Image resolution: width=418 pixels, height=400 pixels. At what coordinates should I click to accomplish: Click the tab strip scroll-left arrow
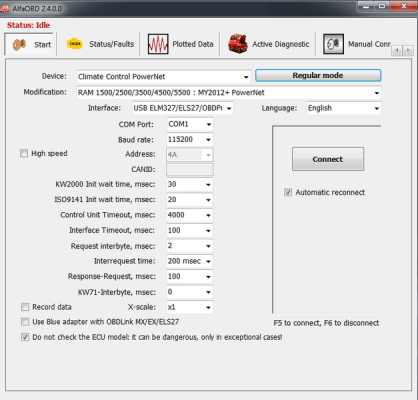[x=397, y=50]
